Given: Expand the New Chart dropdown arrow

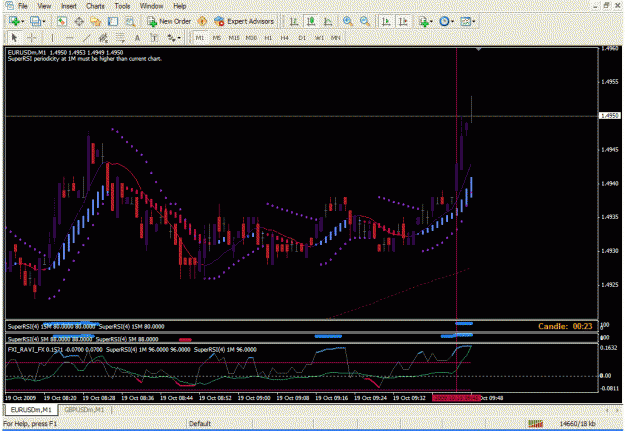Looking at the screenshot, I should pos(22,22).
